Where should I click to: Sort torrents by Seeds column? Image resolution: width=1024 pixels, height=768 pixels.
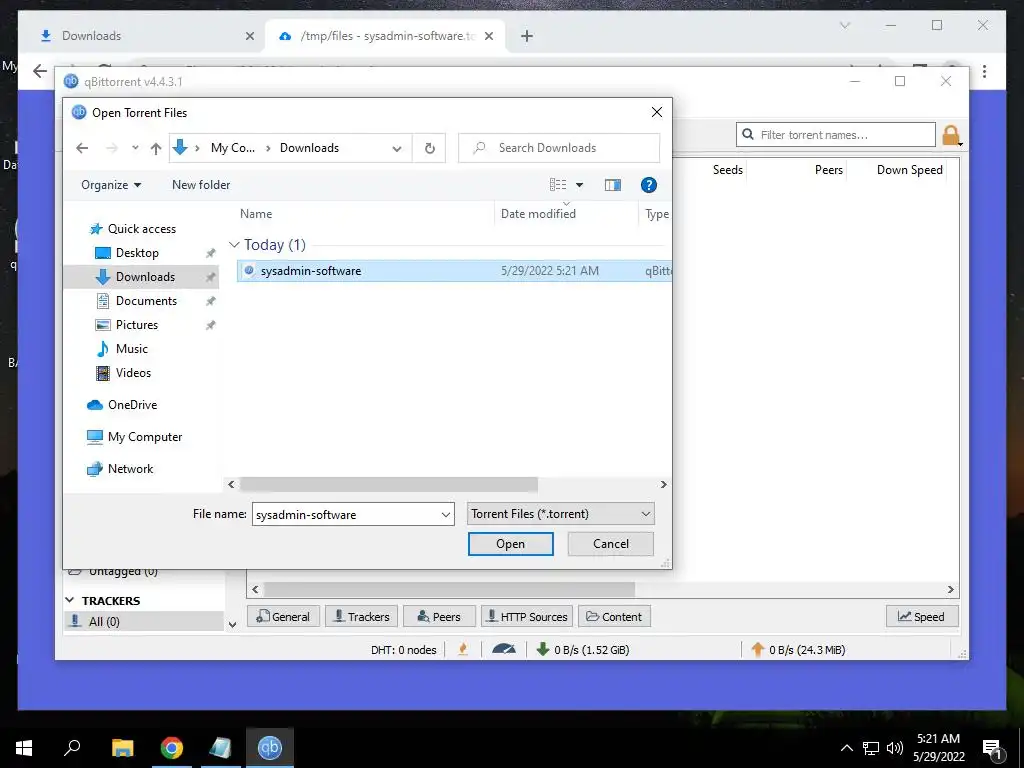(x=728, y=170)
